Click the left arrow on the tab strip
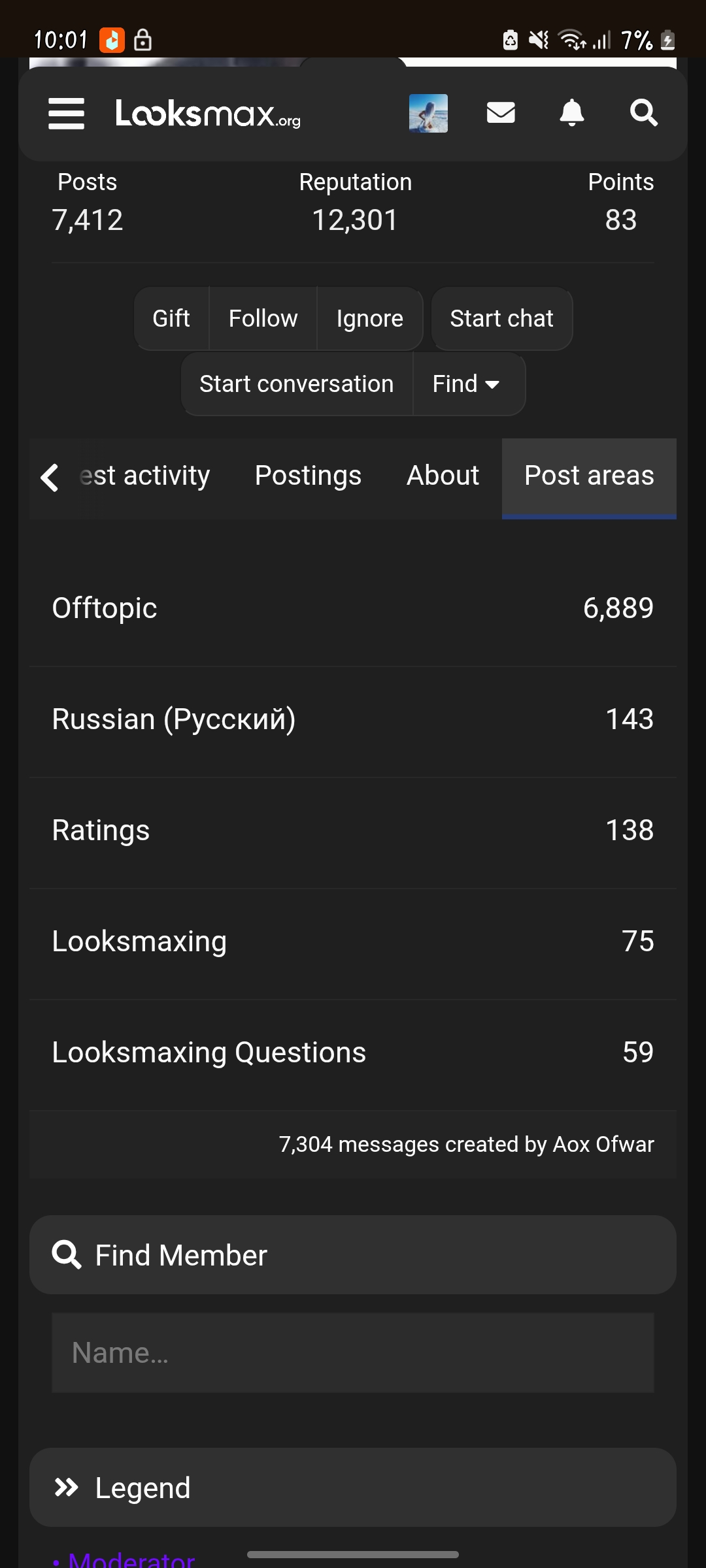 click(x=50, y=477)
